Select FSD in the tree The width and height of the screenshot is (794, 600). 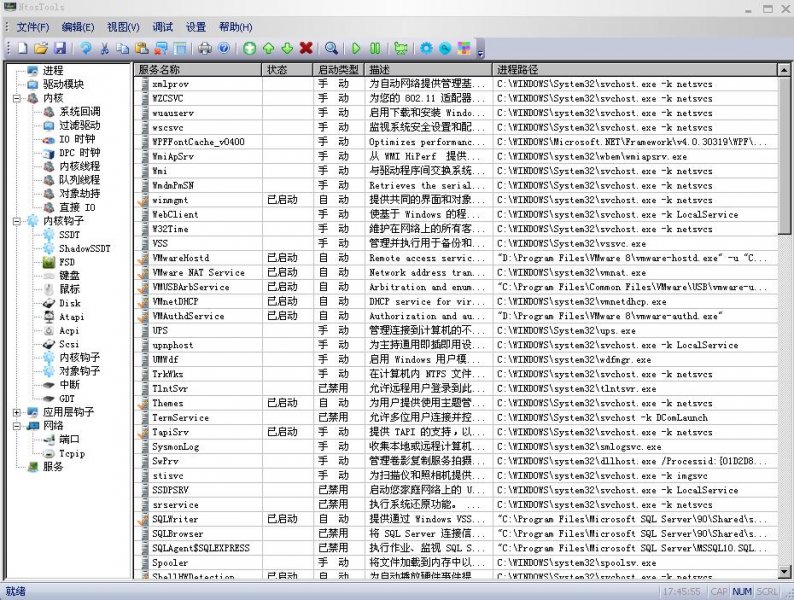point(67,262)
